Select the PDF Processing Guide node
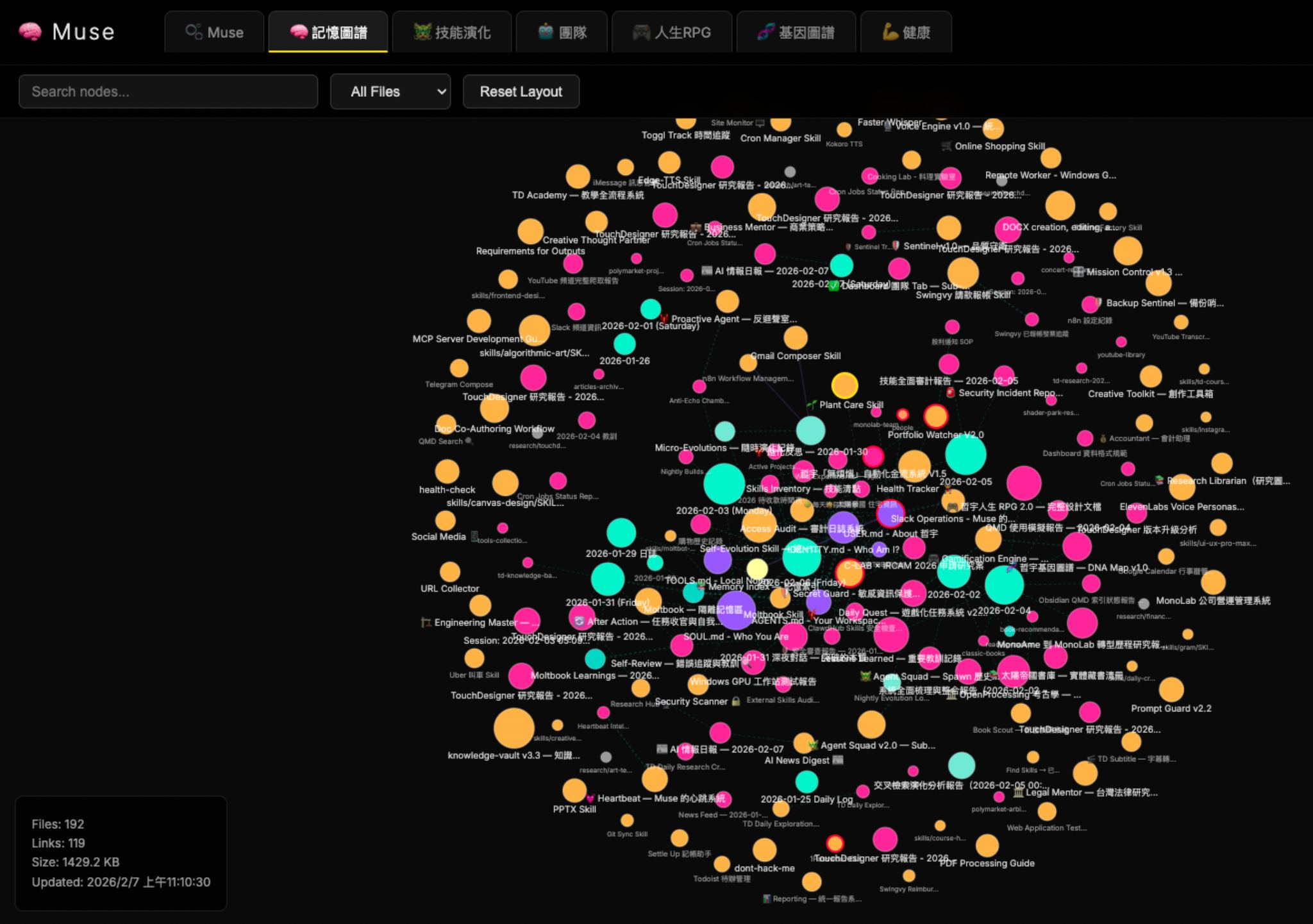Screen dimensions: 1313x924 [987, 845]
